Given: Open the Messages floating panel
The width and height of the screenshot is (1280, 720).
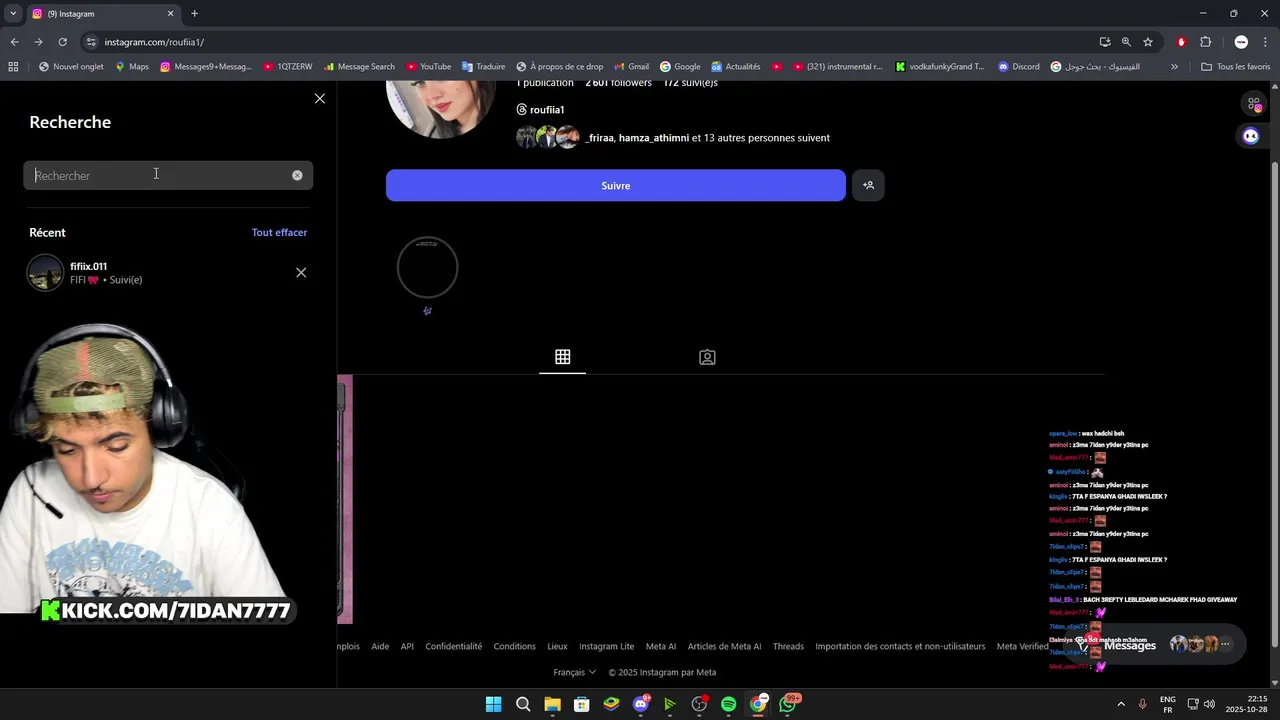Looking at the screenshot, I should pos(1157,645).
